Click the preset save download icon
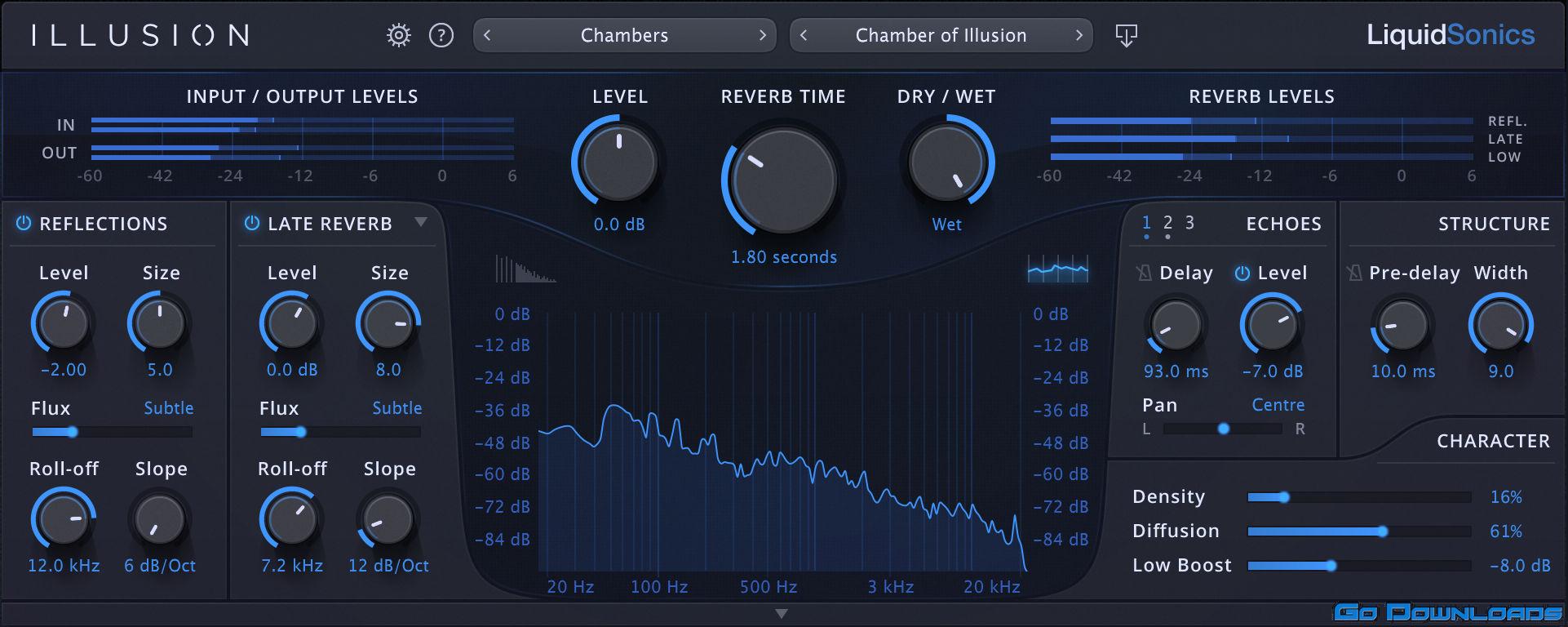 [x=1126, y=35]
